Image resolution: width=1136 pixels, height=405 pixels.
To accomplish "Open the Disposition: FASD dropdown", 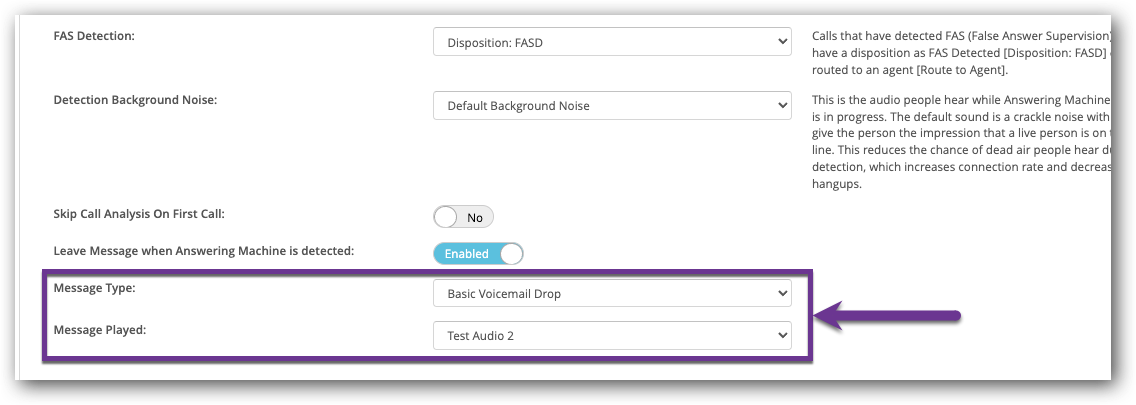I will tap(611, 42).
